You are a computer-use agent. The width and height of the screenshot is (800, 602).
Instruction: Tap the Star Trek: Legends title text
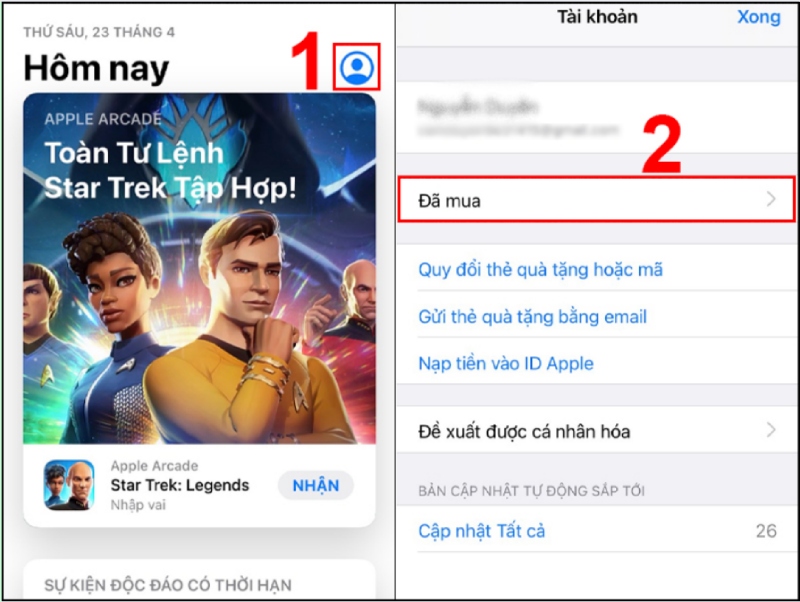pyautogui.click(x=180, y=485)
